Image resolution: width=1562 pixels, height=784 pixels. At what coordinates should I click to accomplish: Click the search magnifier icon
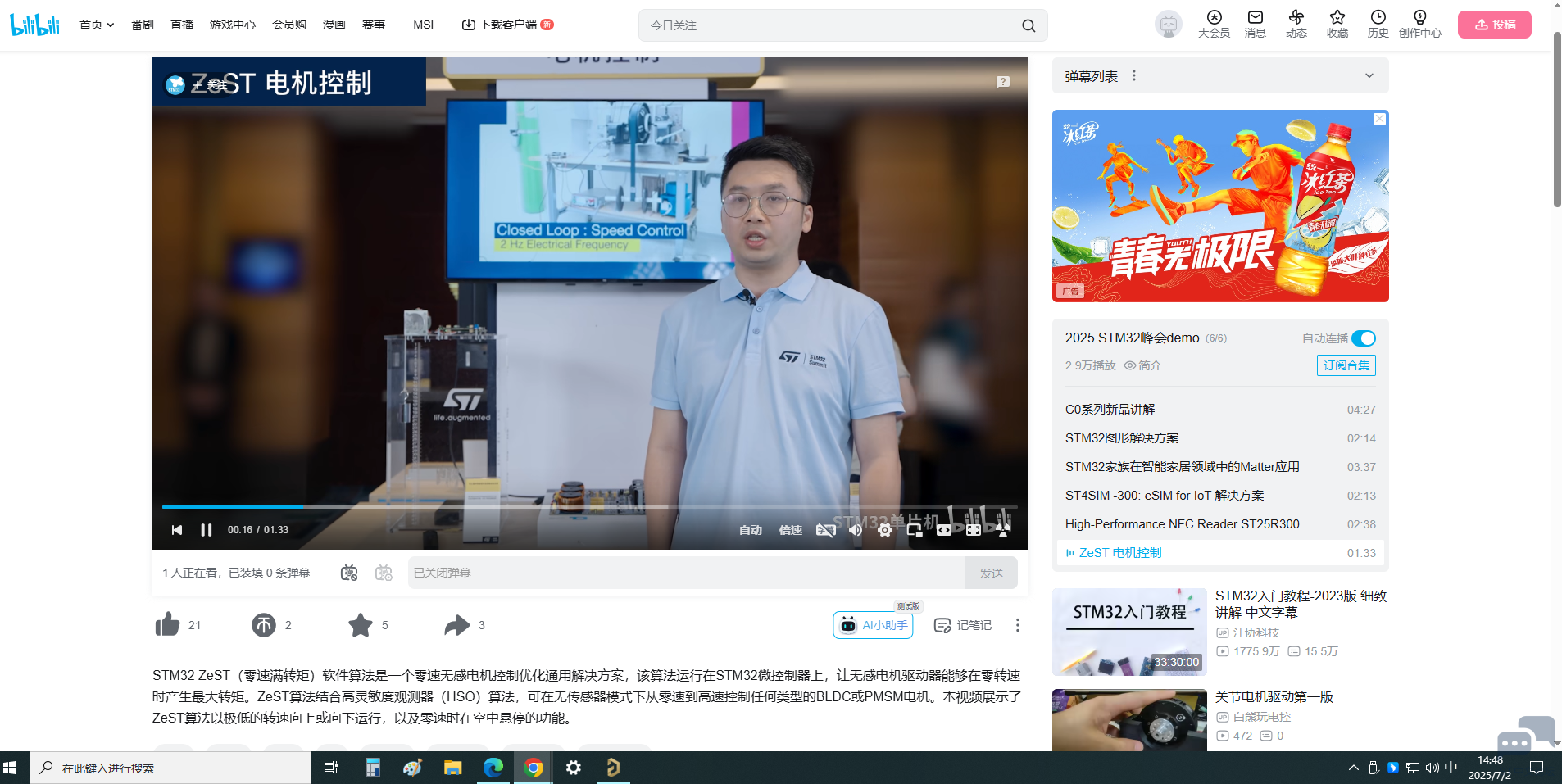(1028, 25)
